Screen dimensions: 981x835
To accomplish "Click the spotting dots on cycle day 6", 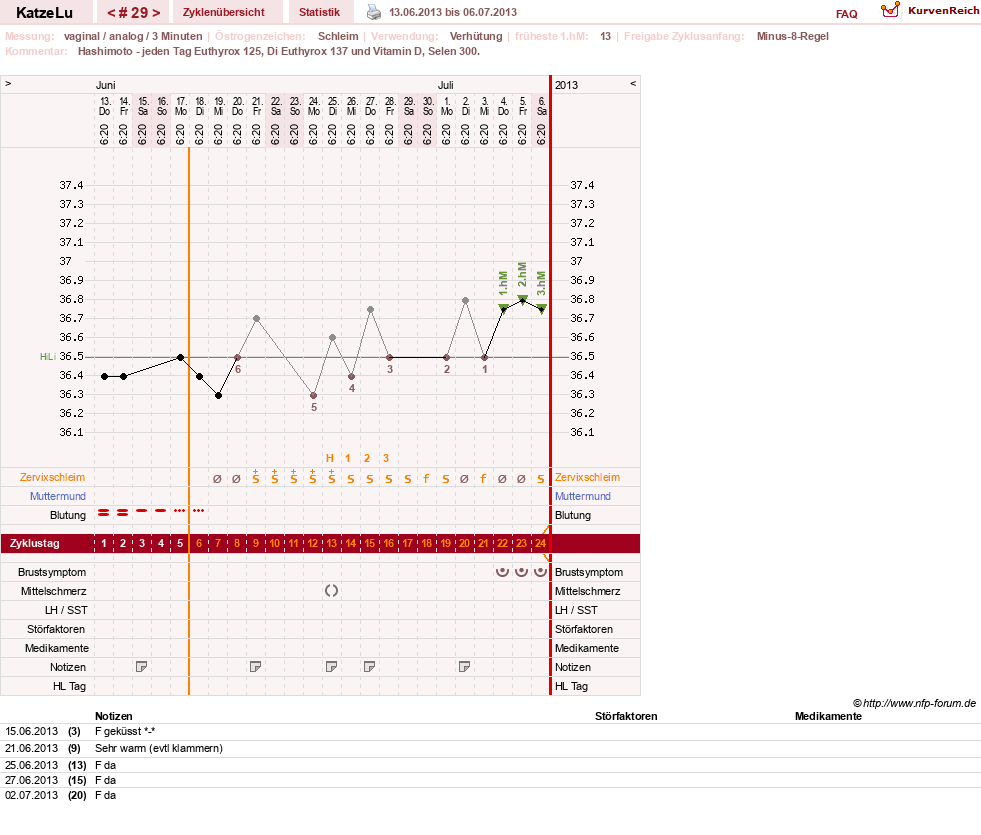I will pos(198,510).
